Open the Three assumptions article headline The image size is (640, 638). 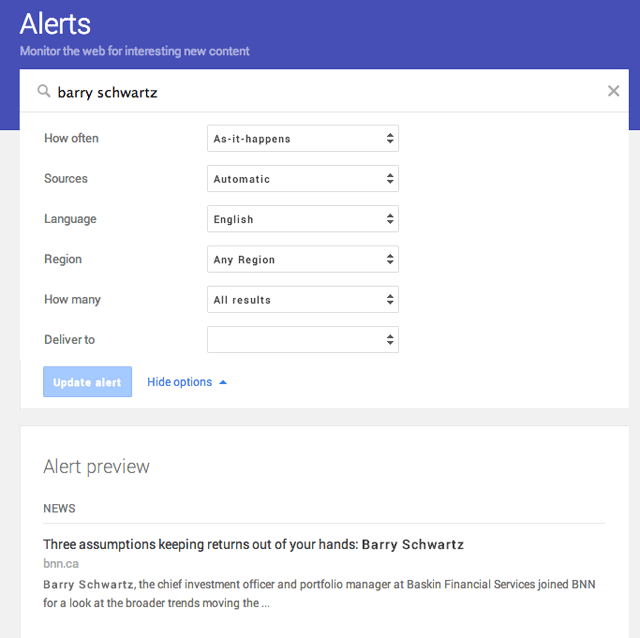253,545
